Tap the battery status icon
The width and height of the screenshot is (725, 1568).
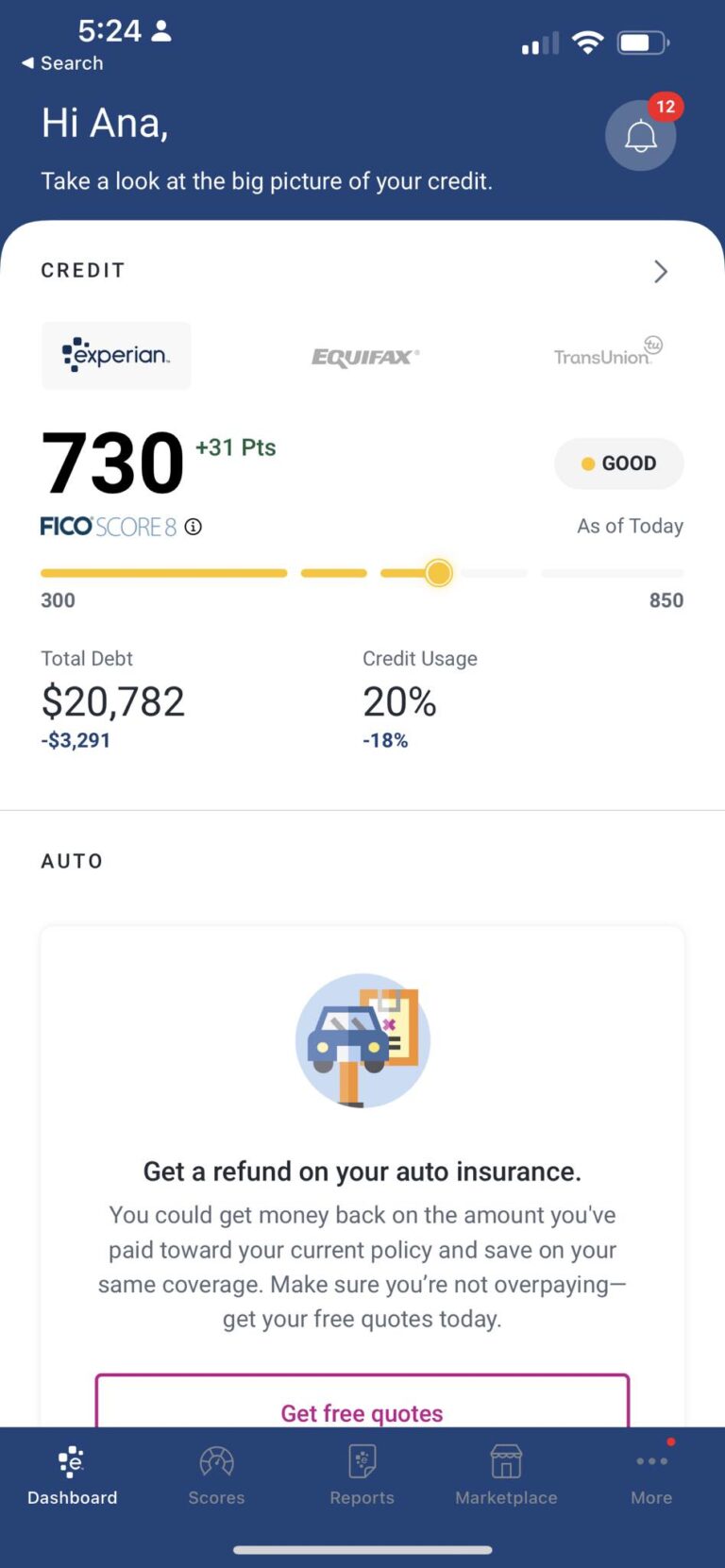coord(643,42)
